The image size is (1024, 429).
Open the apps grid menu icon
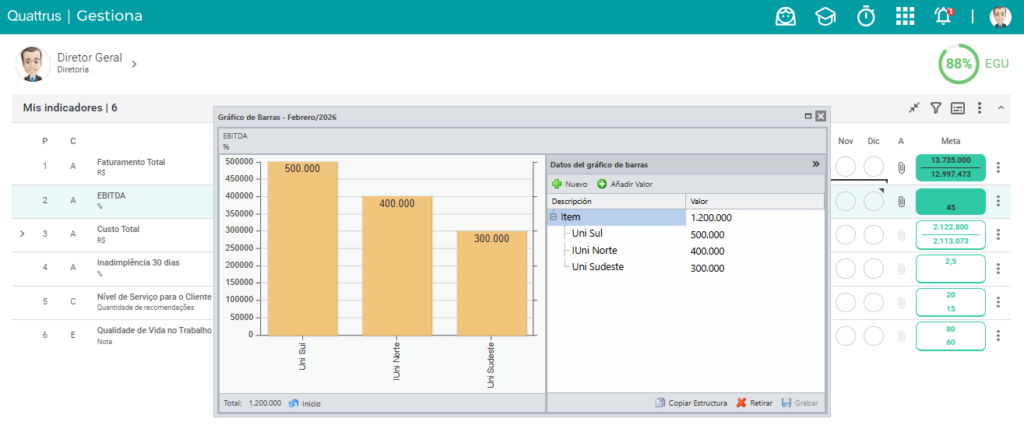(x=904, y=17)
